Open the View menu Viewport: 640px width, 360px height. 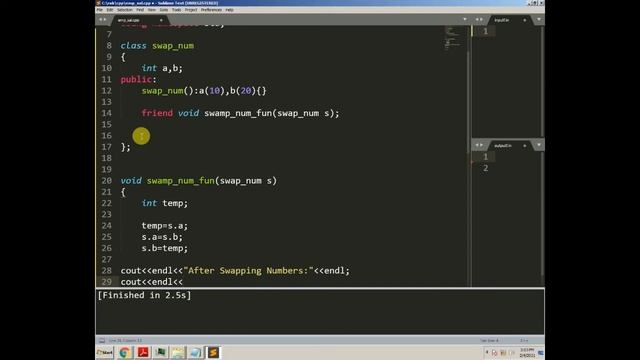(x=151, y=10)
